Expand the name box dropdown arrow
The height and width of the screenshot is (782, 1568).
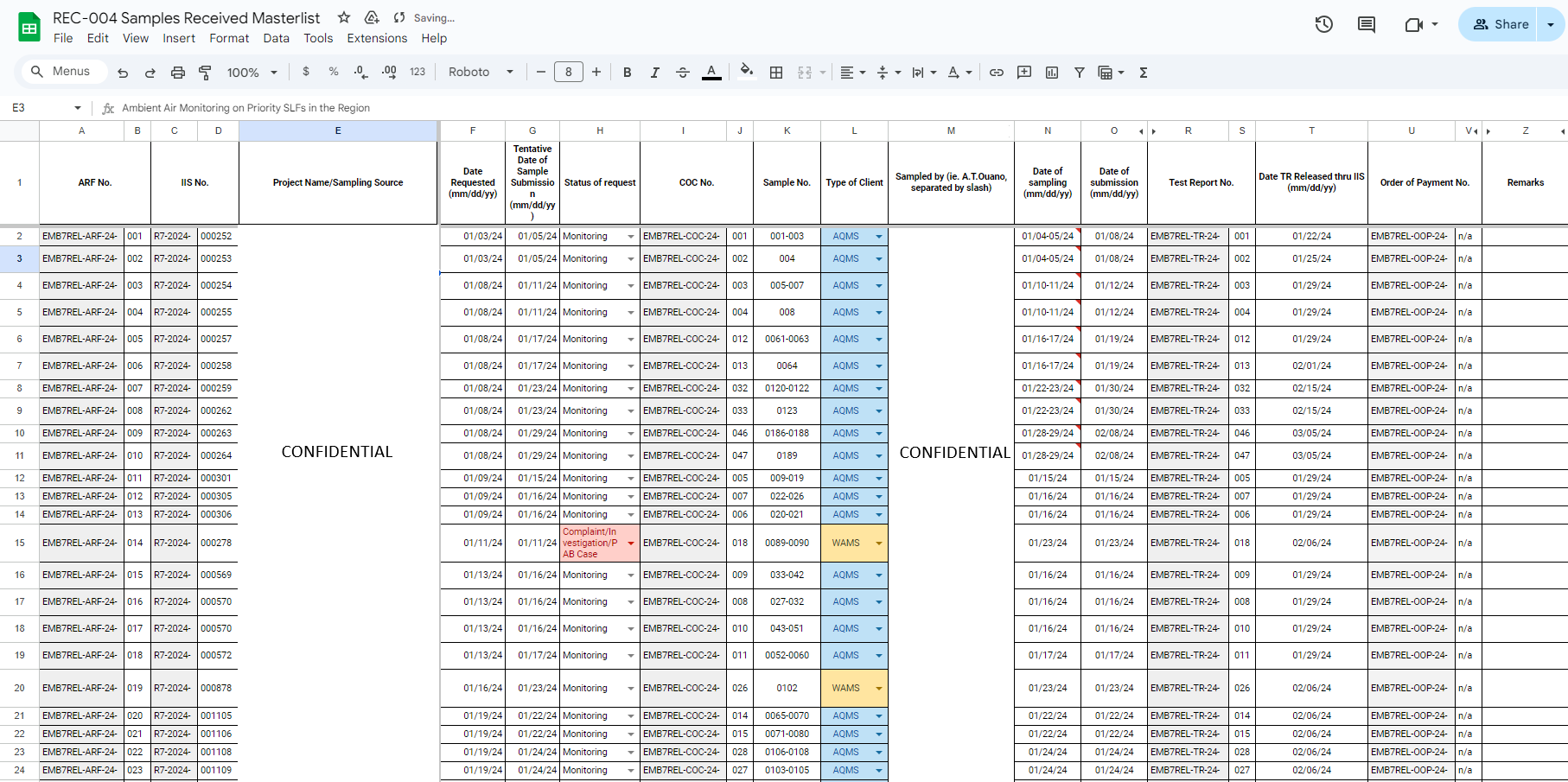tap(78, 108)
